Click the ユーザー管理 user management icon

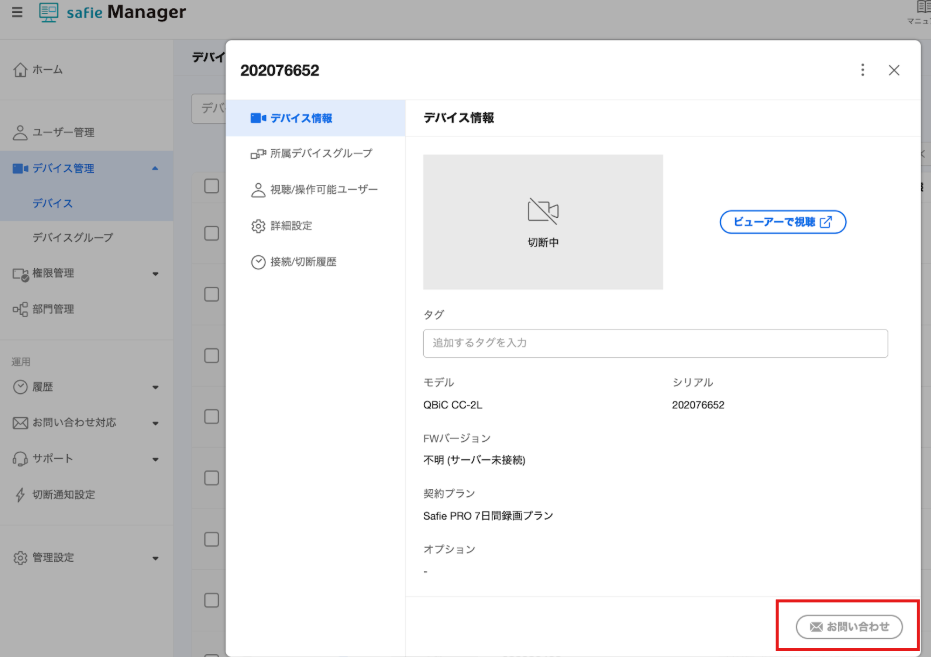tap(22, 131)
